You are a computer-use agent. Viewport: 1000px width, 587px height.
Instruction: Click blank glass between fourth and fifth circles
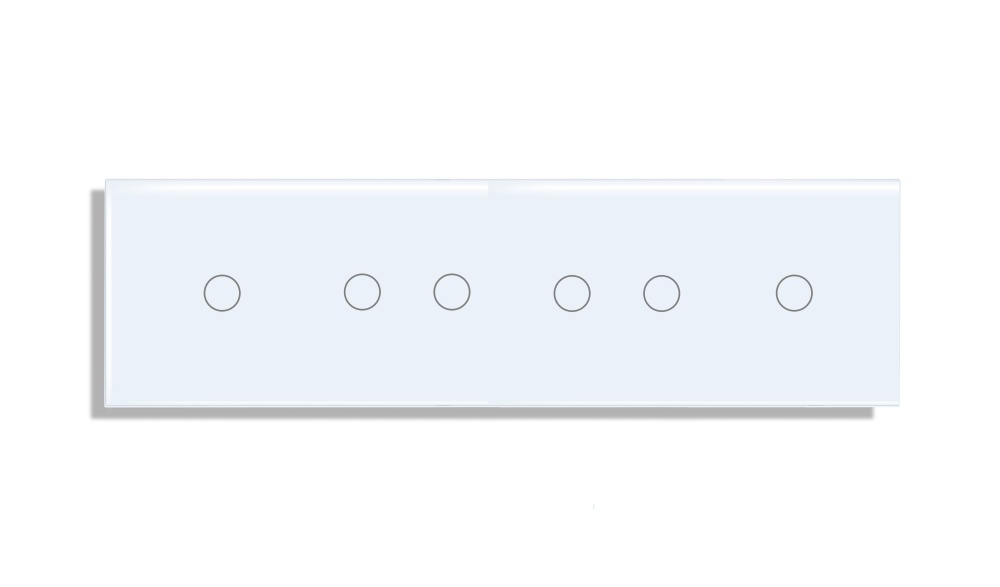(x=617, y=294)
